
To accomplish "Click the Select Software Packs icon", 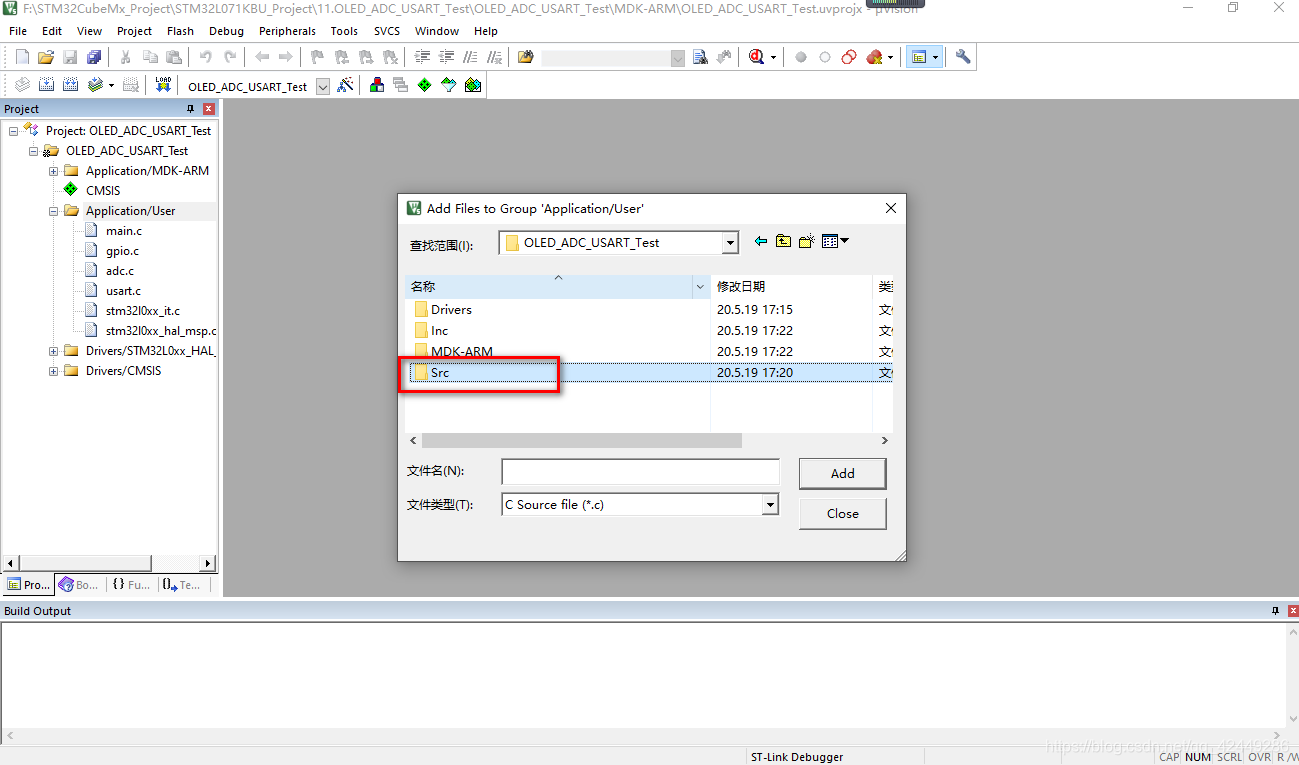I will click(x=448, y=86).
